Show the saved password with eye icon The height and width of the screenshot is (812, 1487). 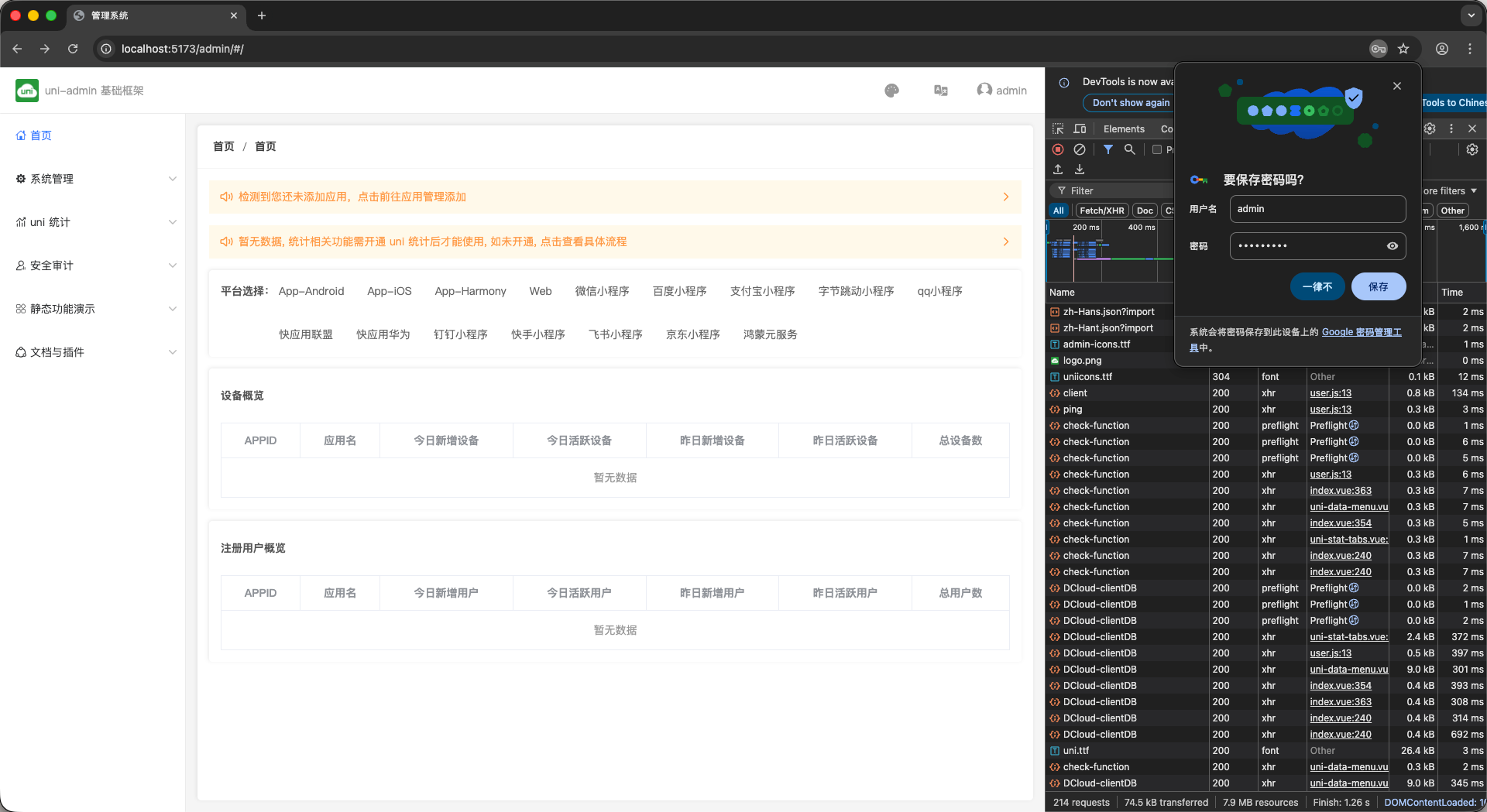1392,246
